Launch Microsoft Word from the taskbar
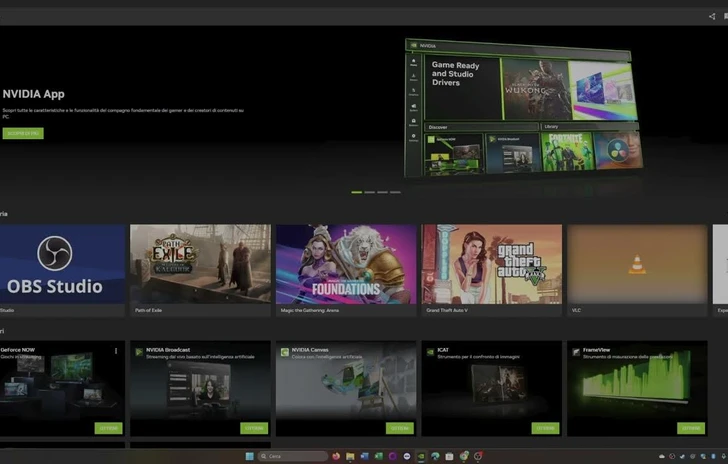The image size is (728, 464). coord(364,456)
